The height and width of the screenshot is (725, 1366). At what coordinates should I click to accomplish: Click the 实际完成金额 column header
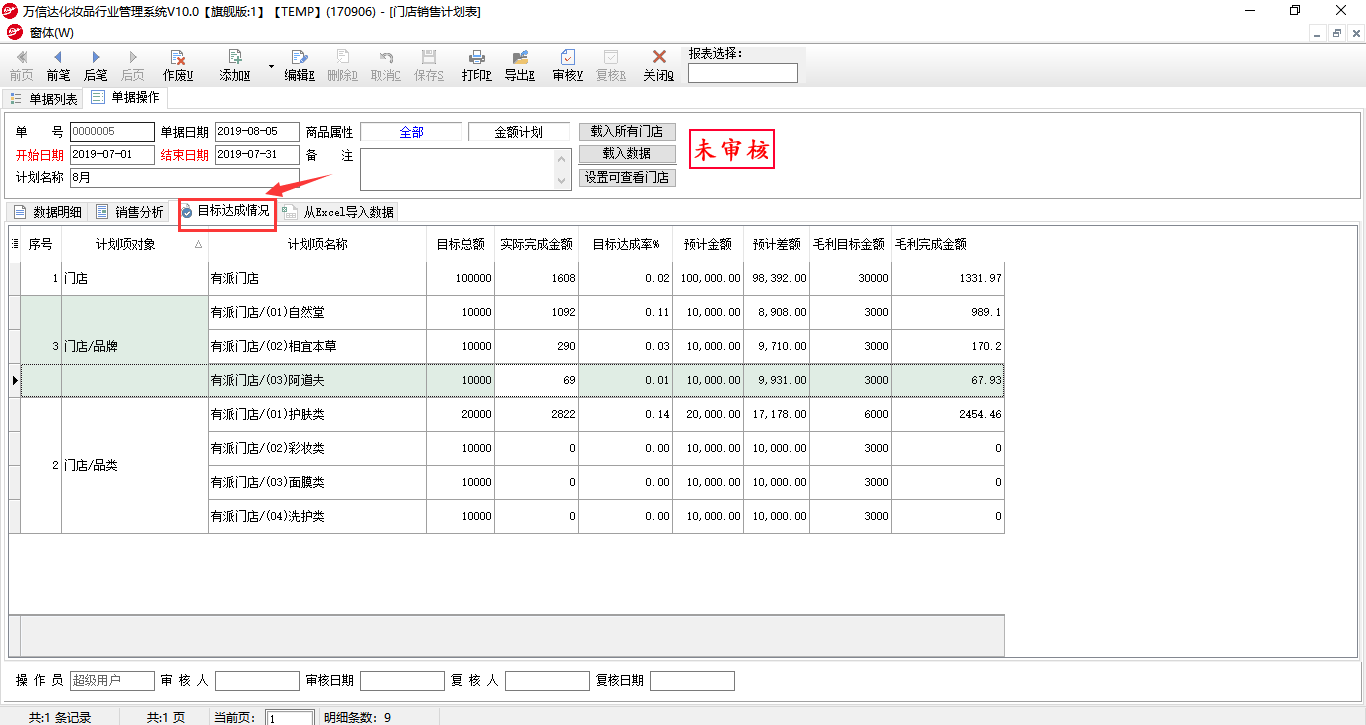coord(536,244)
